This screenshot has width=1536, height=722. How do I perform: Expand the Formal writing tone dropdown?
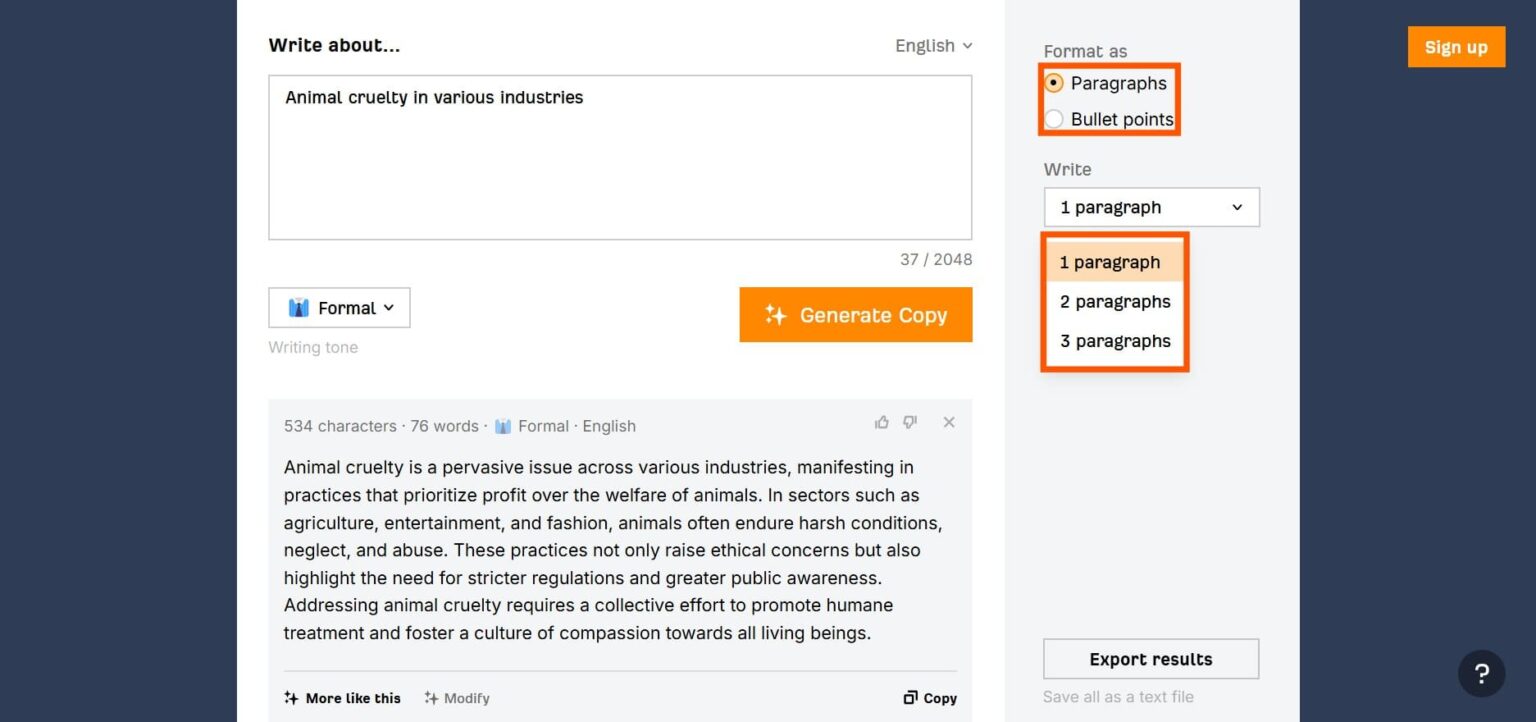339,308
